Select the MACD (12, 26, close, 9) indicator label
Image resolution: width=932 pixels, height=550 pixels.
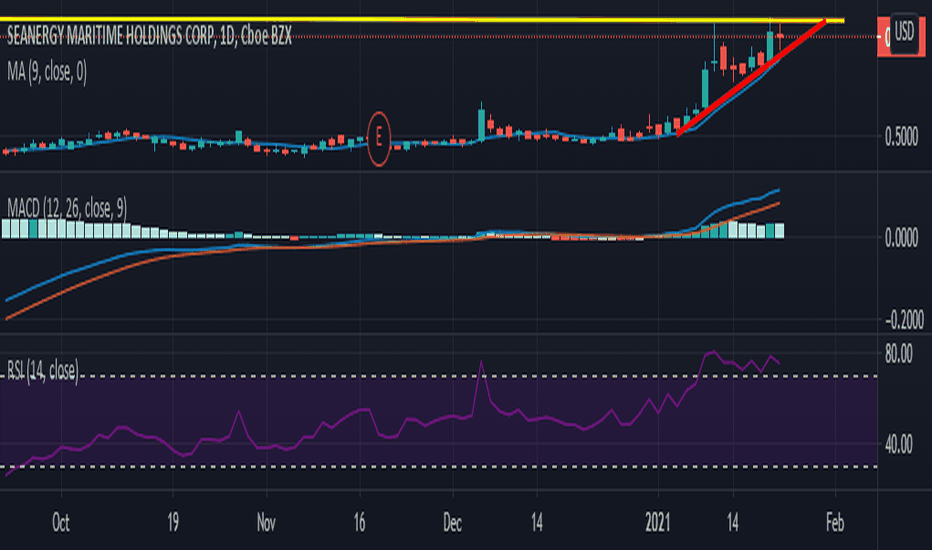point(67,208)
